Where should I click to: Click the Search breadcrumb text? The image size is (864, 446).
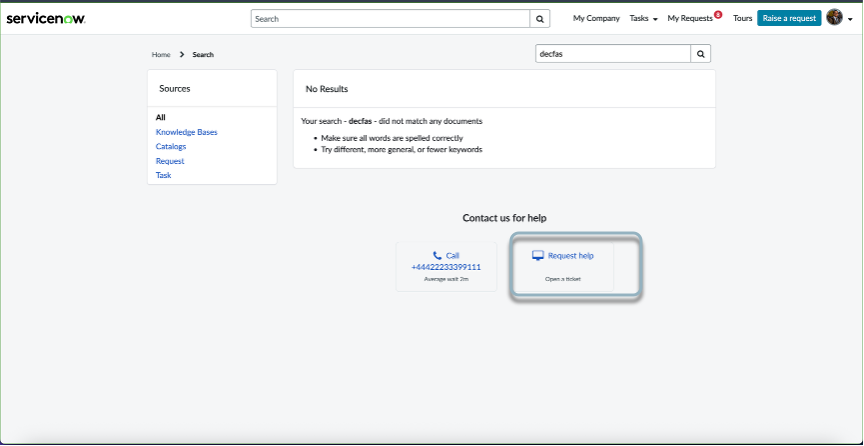pyautogui.click(x=203, y=55)
